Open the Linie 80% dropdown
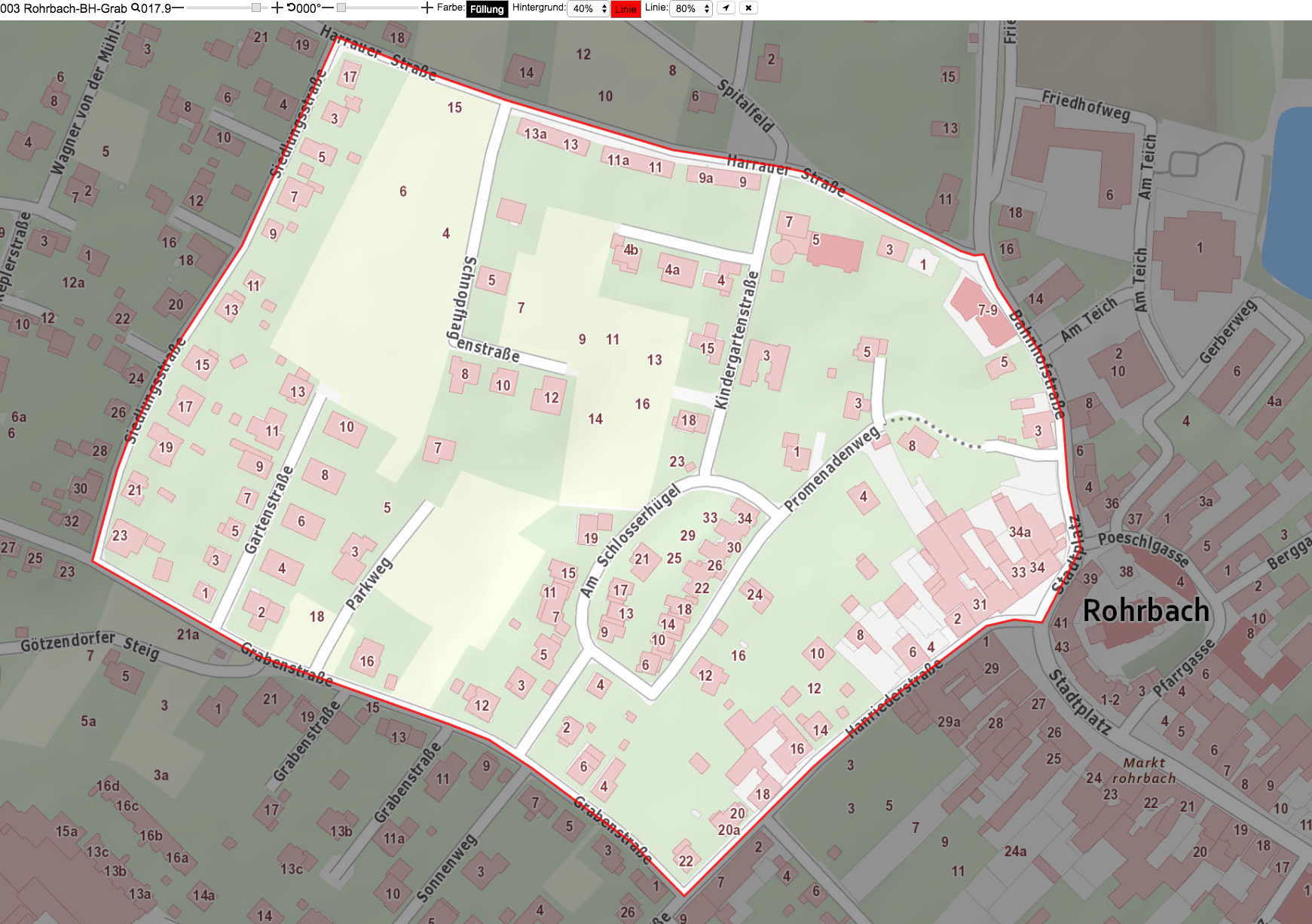 point(692,8)
